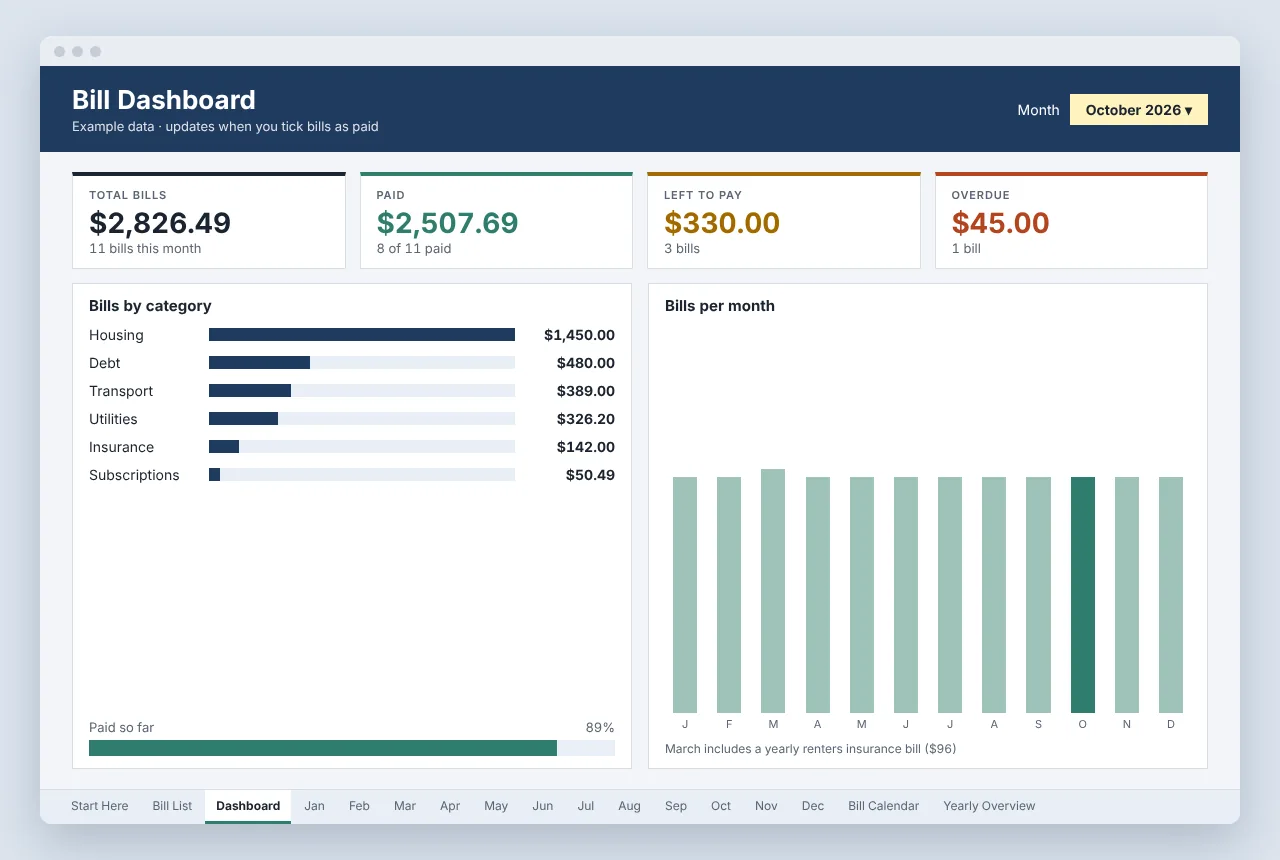Select the Aug sheet tab
This screenshot has width=1280, height=860.
[629, 806]
